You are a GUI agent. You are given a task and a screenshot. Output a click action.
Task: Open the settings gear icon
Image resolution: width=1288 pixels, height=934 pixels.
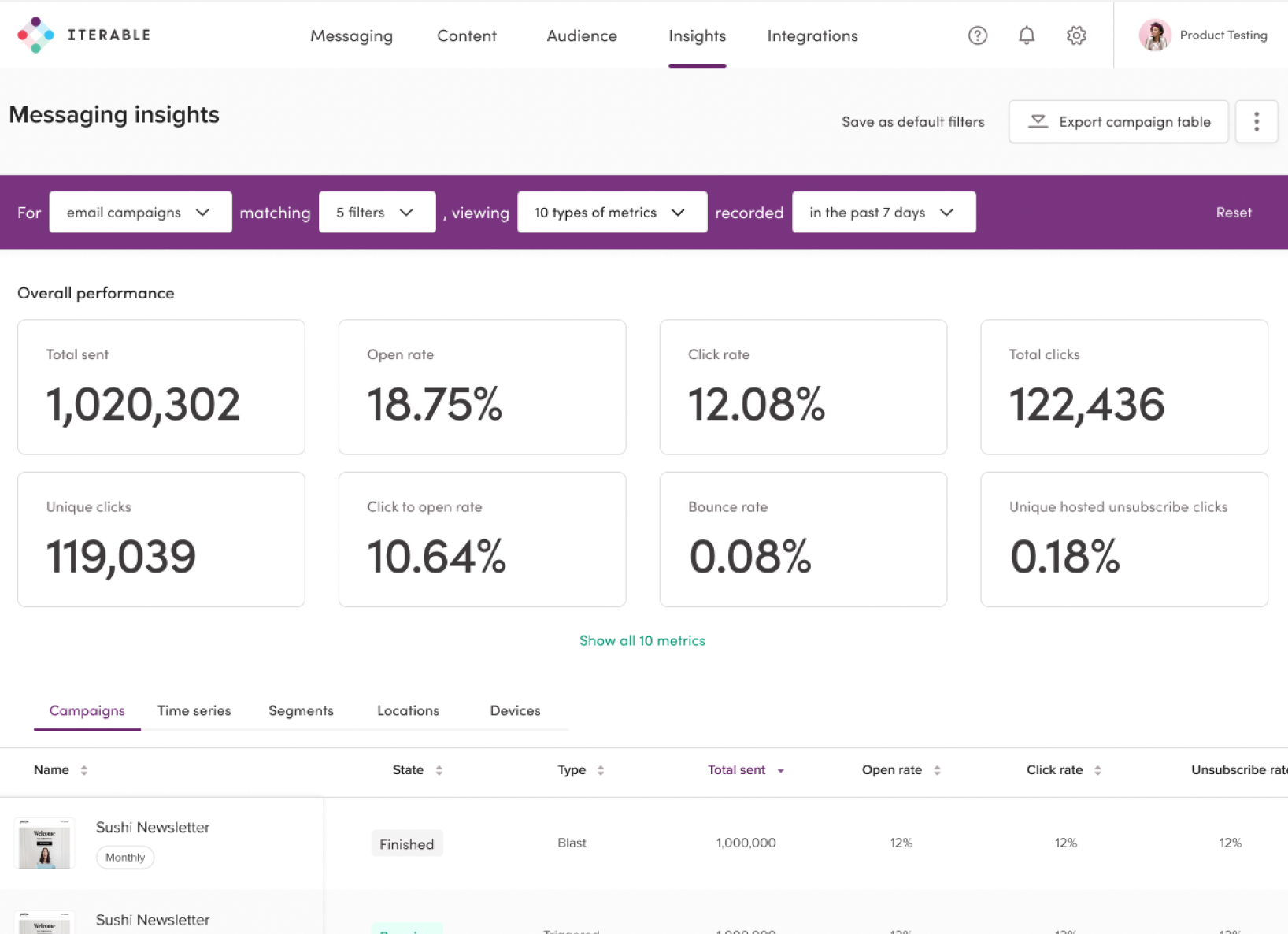(1076, 35)
